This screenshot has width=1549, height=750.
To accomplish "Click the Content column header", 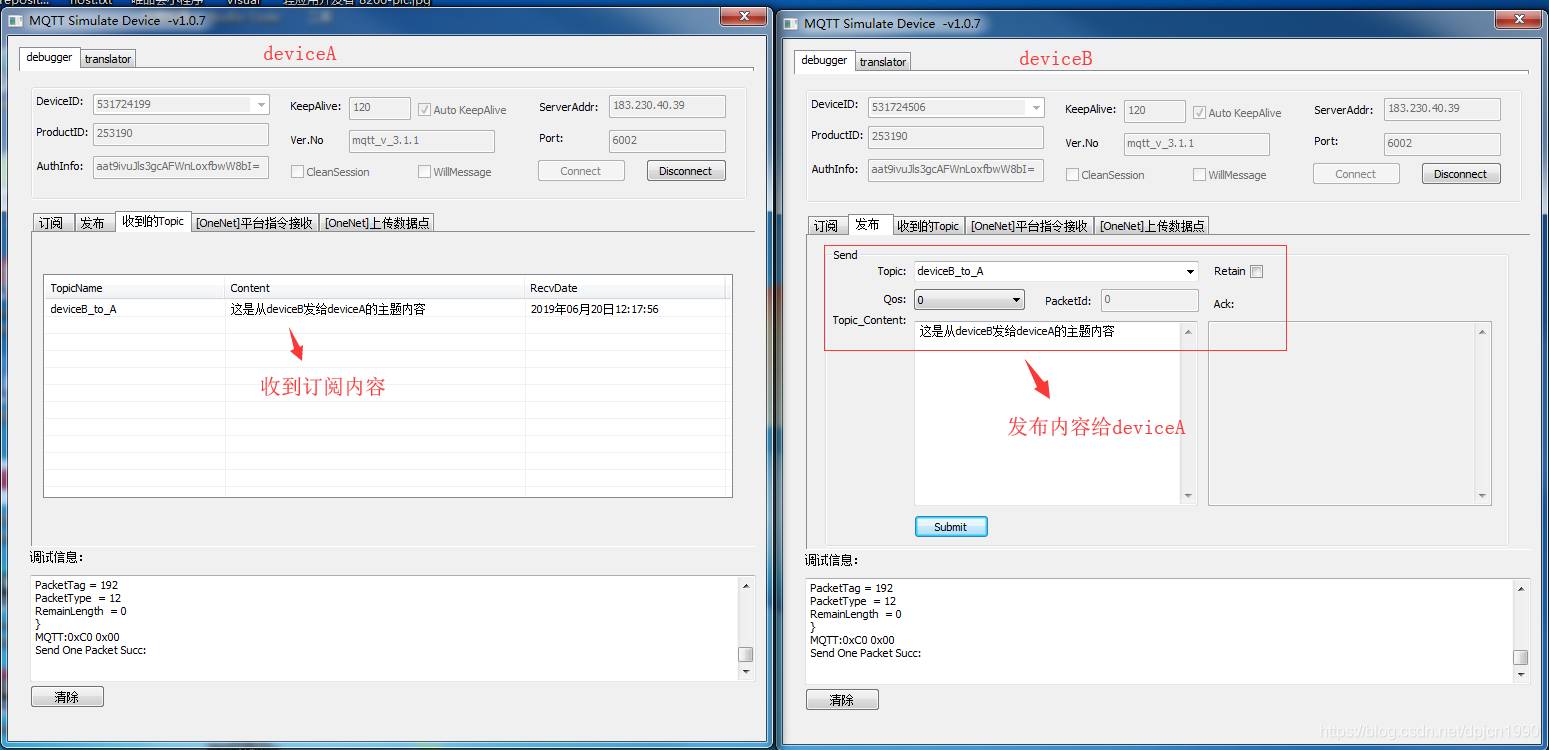I will (375, 288).
